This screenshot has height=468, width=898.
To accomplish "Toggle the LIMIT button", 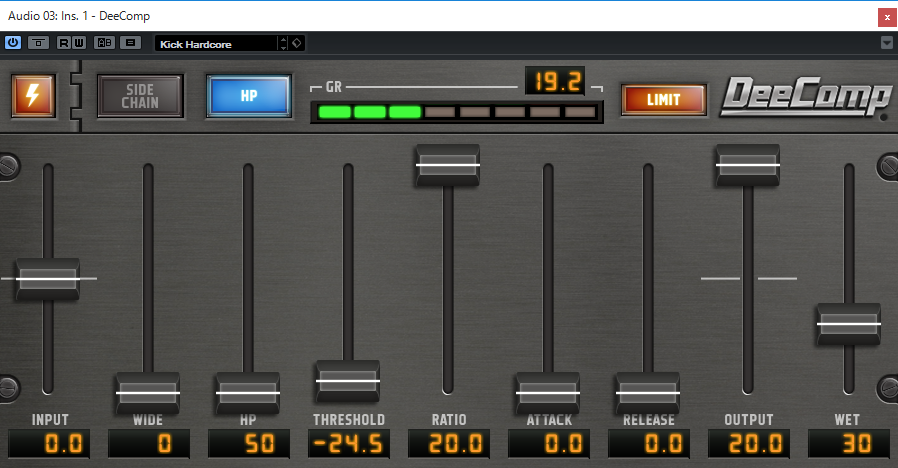I will coord(664,100).
